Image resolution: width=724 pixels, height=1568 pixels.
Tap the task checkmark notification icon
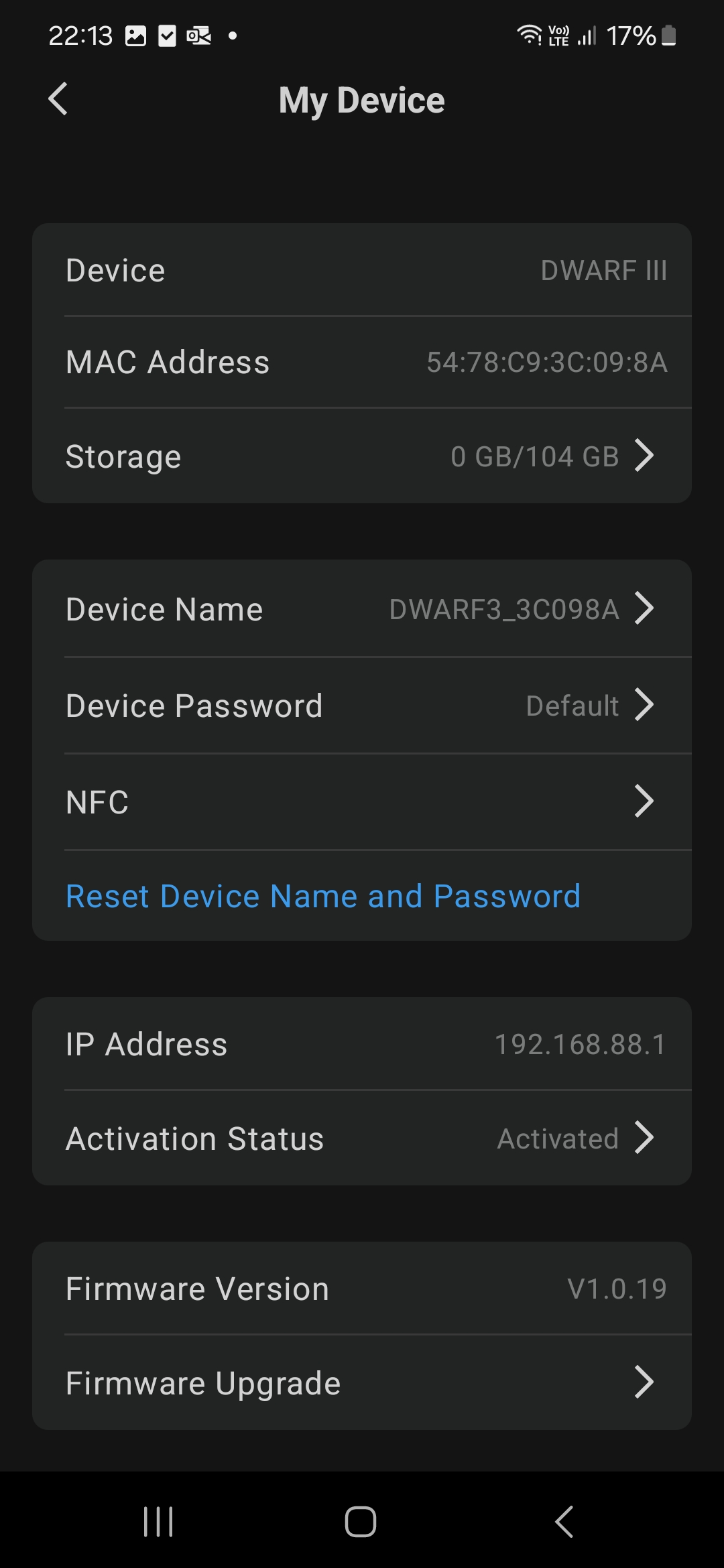pyautogui.click(x=167, y=36)
